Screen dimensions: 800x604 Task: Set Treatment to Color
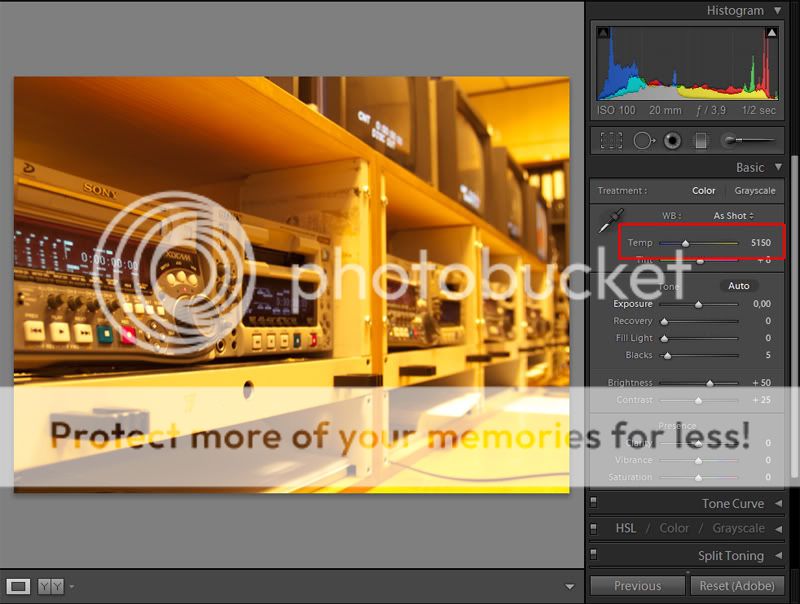coord(704,190)
